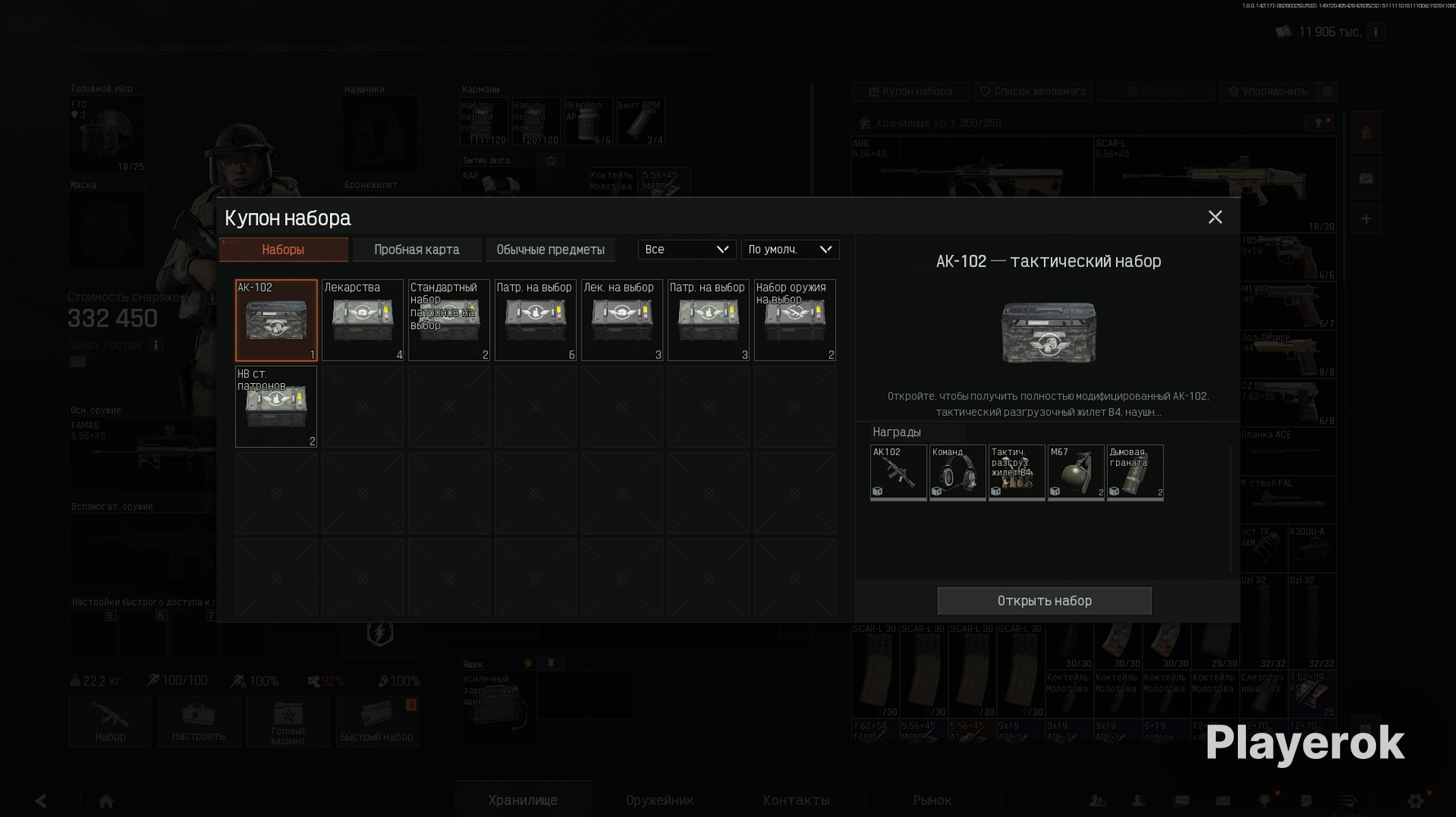
Task: Open the Контакты bottom tab
Action: (797, 800)
